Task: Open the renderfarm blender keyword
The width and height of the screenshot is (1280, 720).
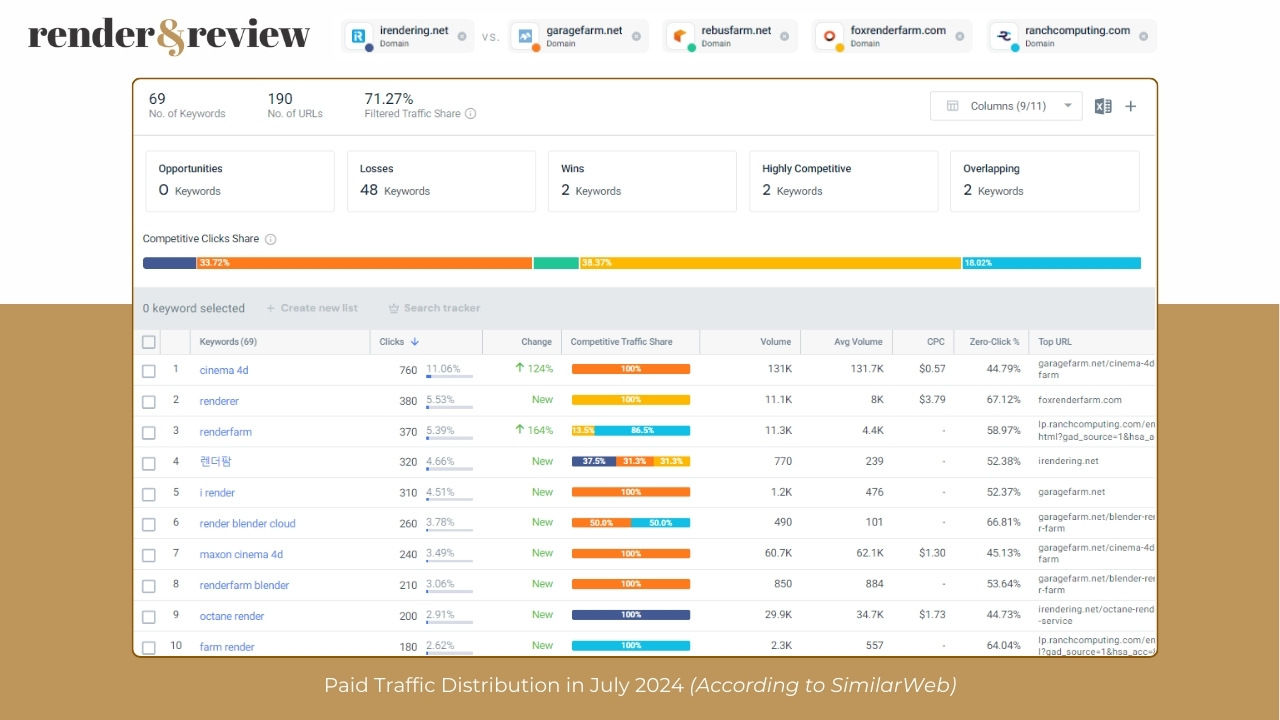Action: [x=244, y=586]
